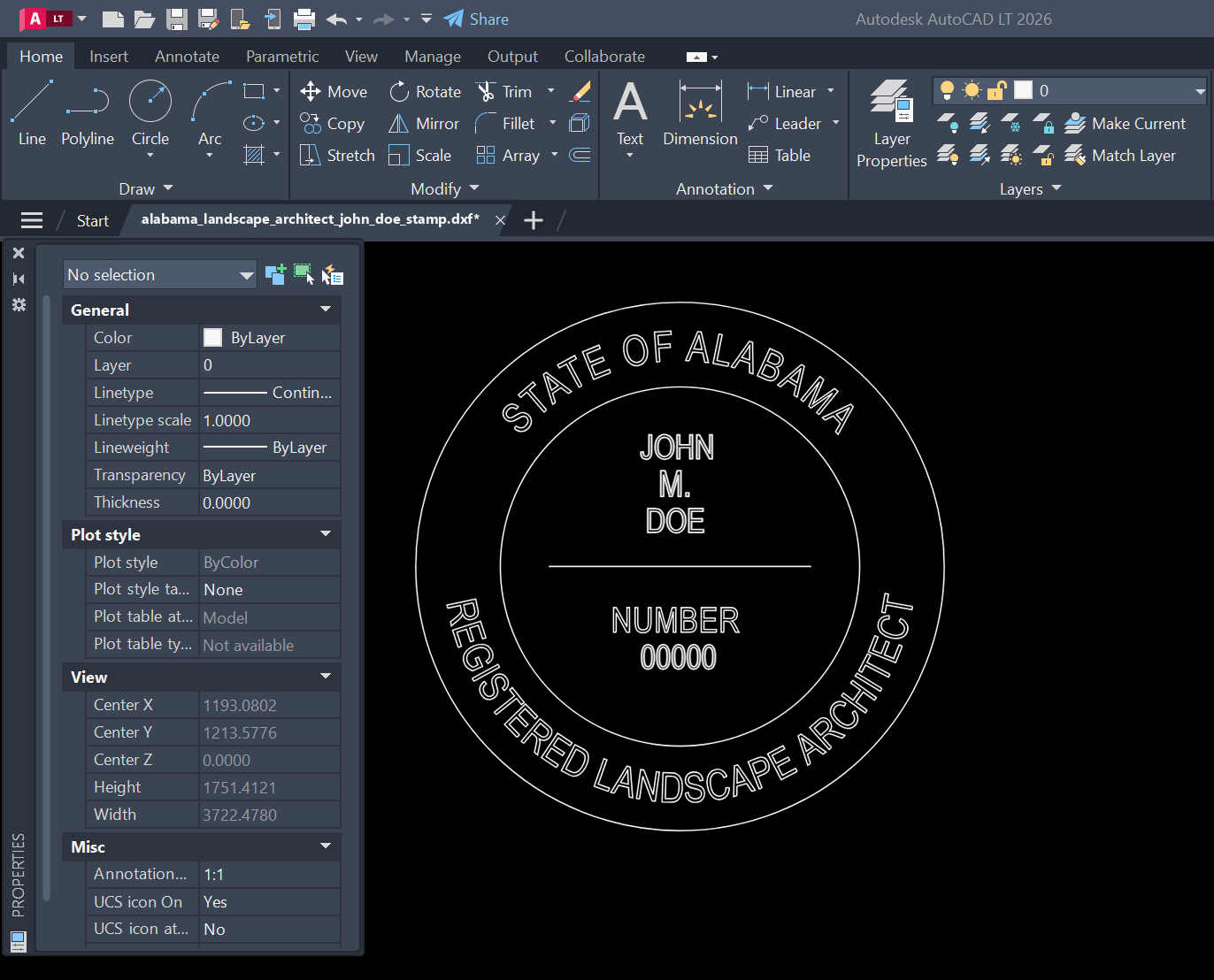Insert a Table
Screen dimensions: 1214x980
(x=780, y=155)
